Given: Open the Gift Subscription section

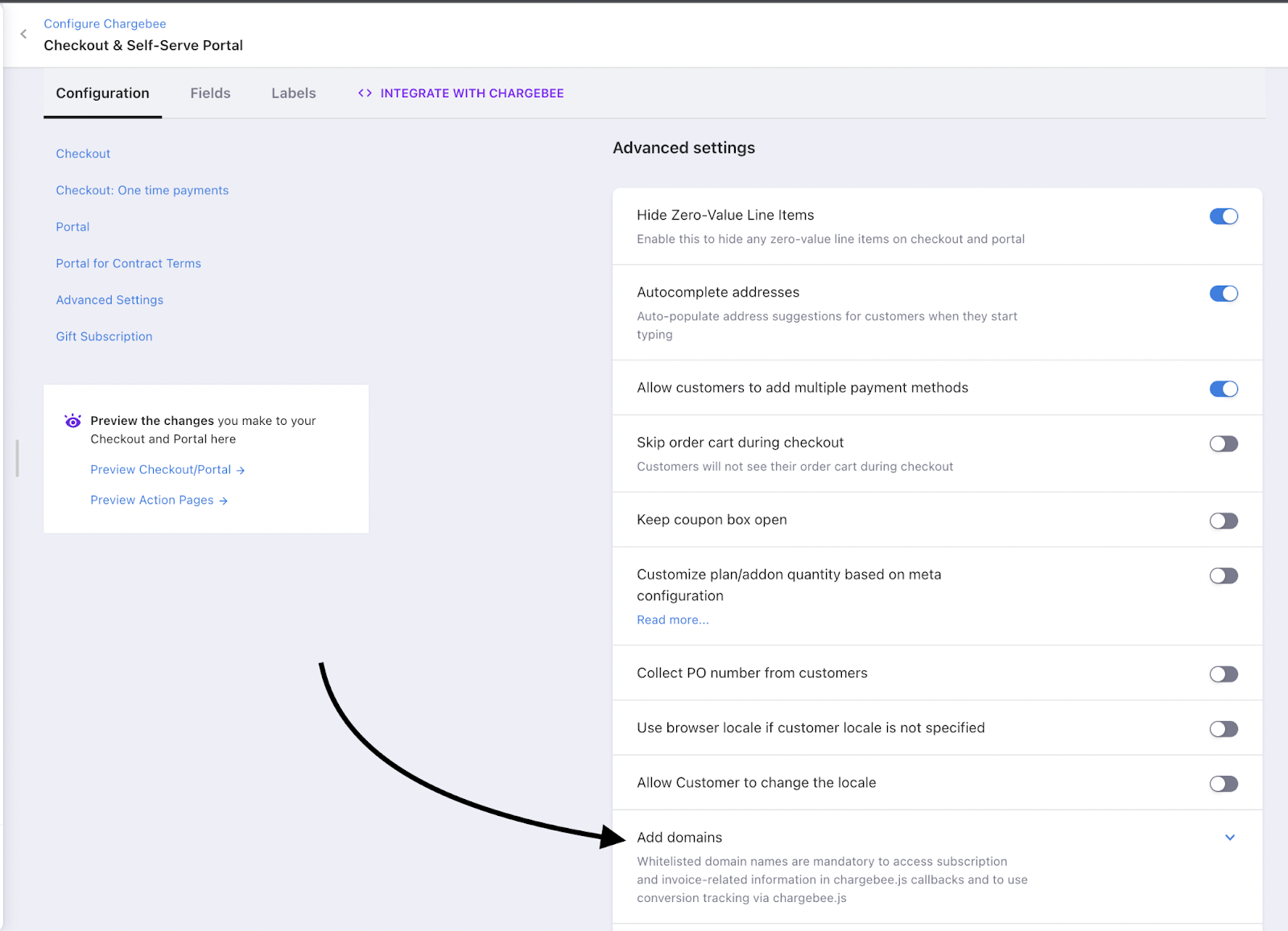Looking at the screenshot, I should (x=104, y=336).
